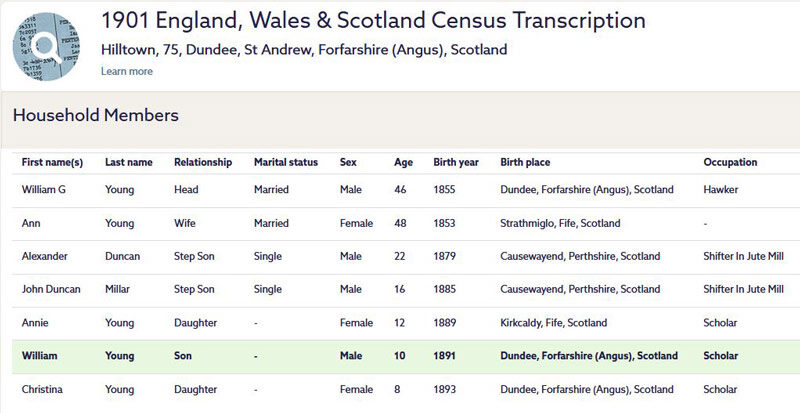The height and width of the screenshot is (413, 800).
Task: Click the Birth year column header
Action: point(456,162)
